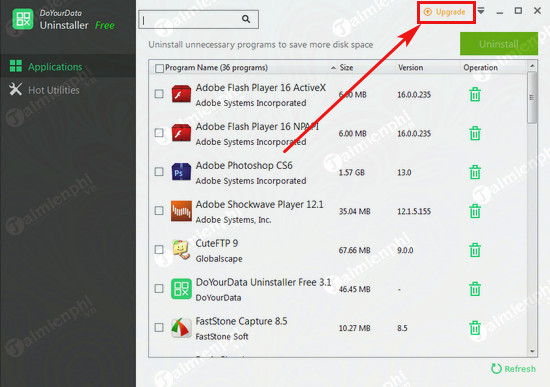550x387 pixels.
Task: Click the '46.45 MB' size value
Action: click(354, 289)
